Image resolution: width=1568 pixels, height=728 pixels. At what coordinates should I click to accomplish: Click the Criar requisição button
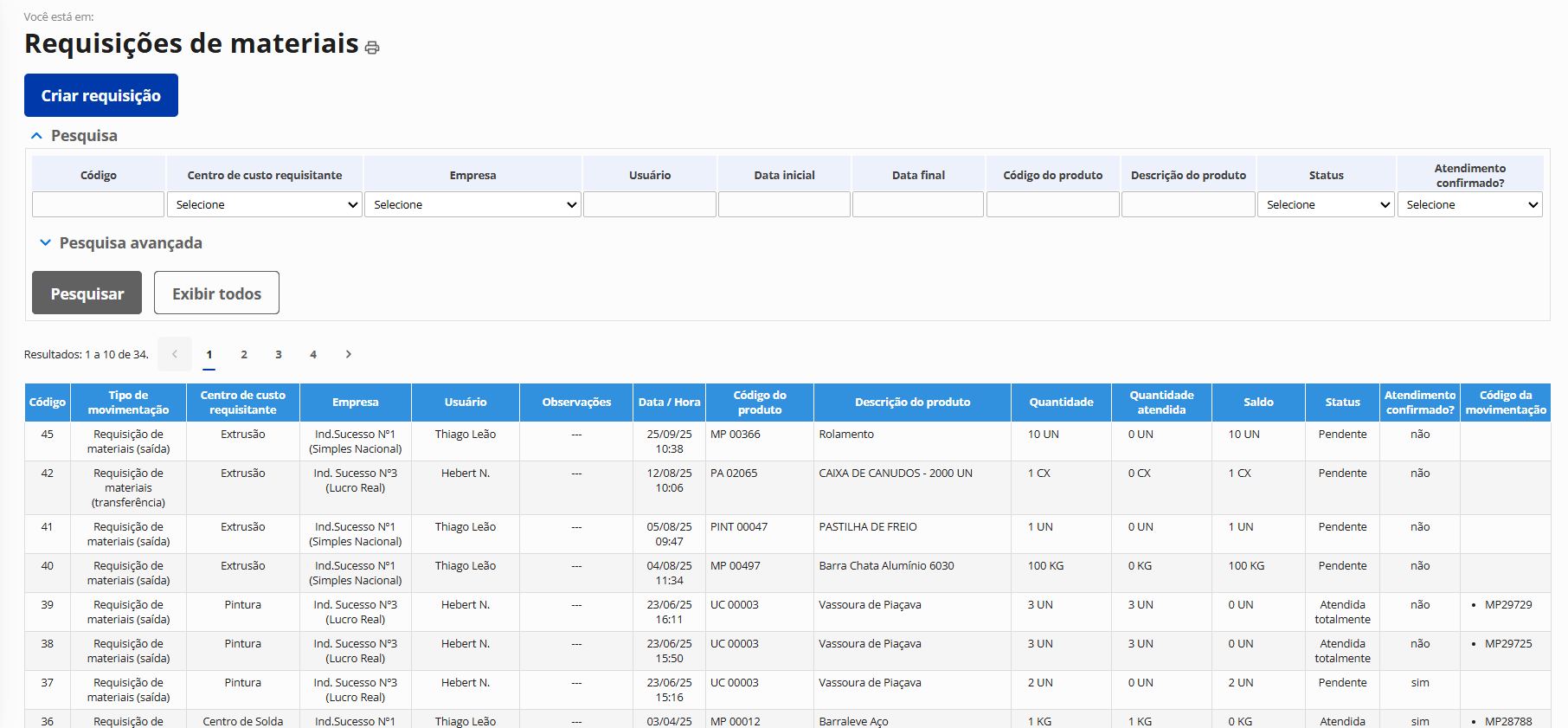coord(101,95)
